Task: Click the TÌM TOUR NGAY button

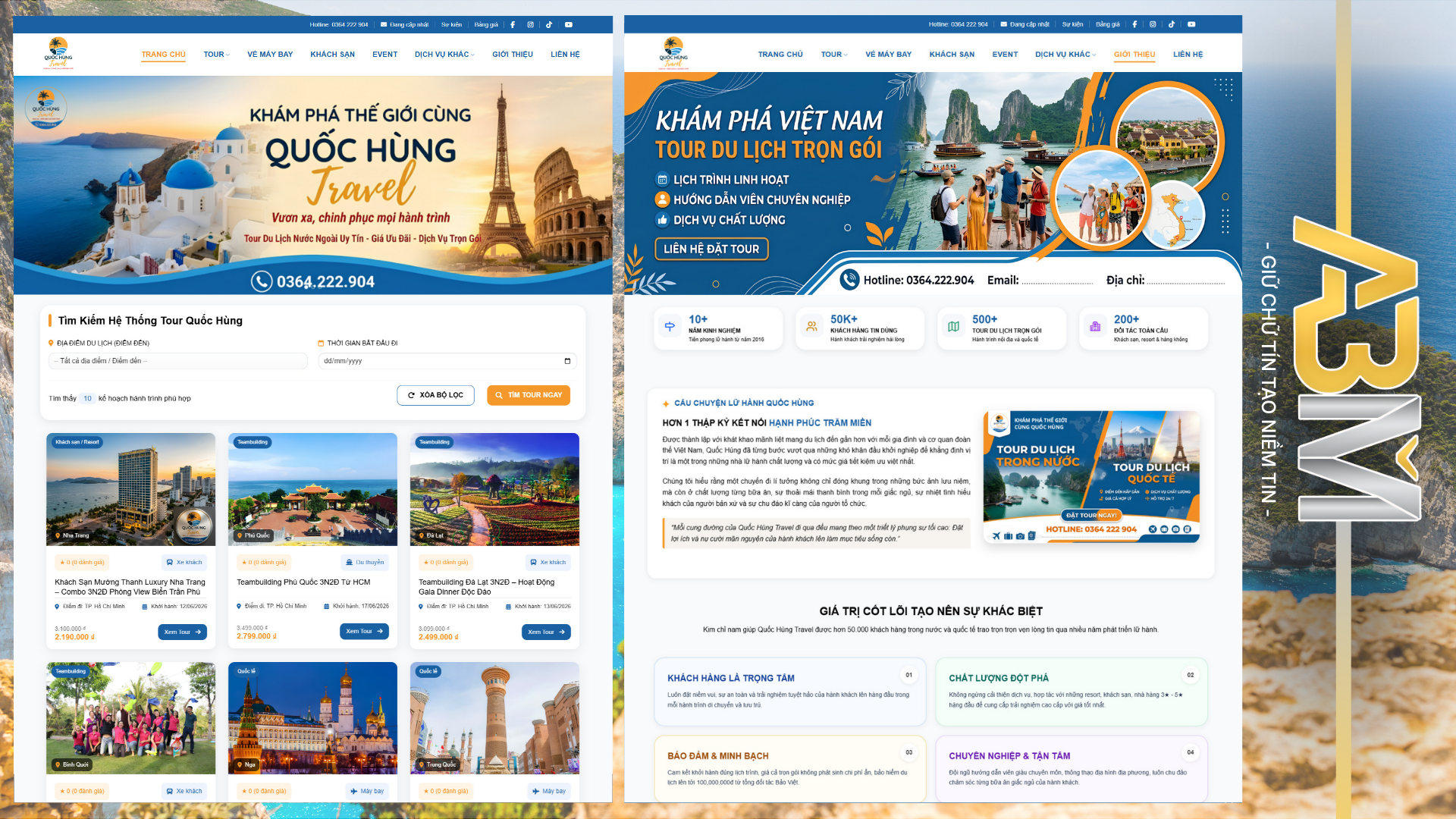Action: (529, 395)
